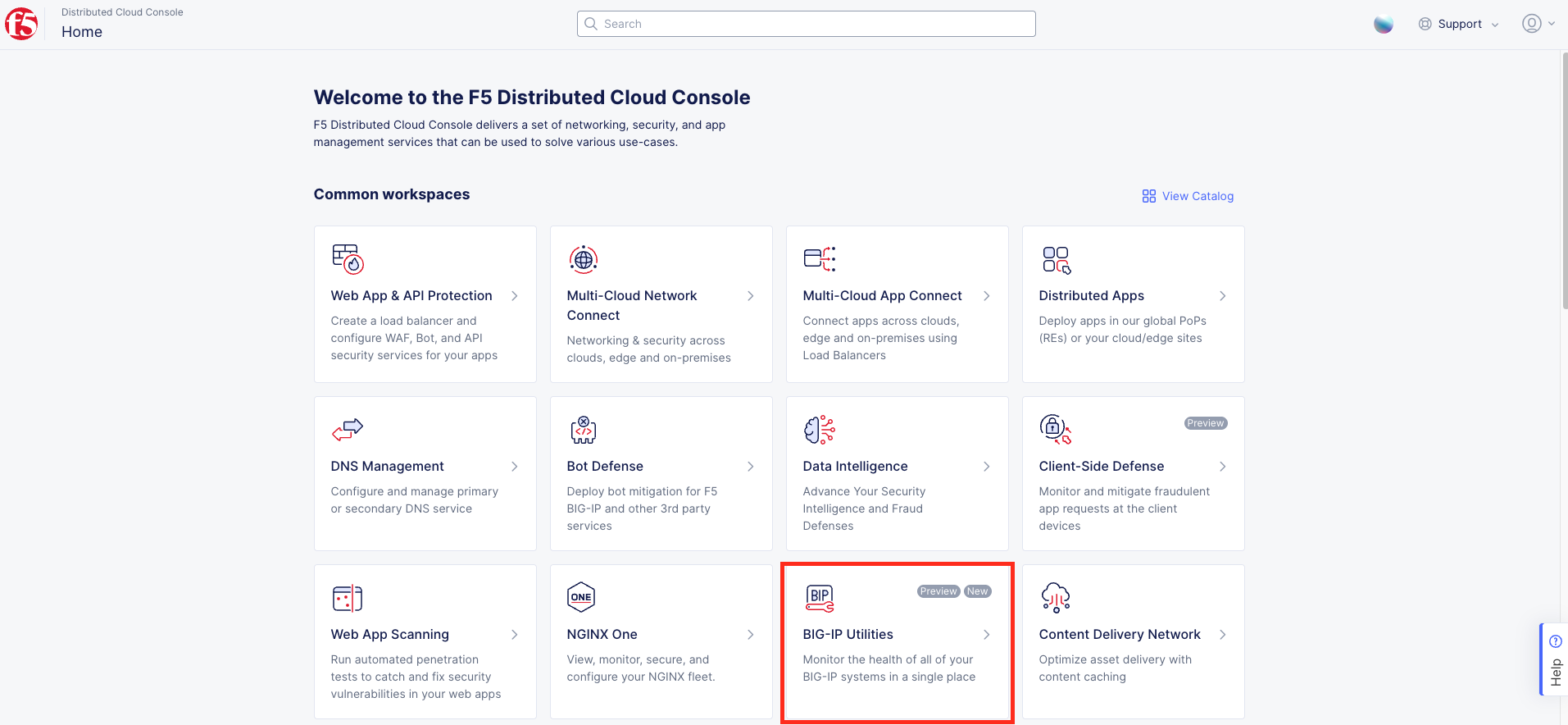Focus the Search input field
1568x725 pixels.
point(806,24)
